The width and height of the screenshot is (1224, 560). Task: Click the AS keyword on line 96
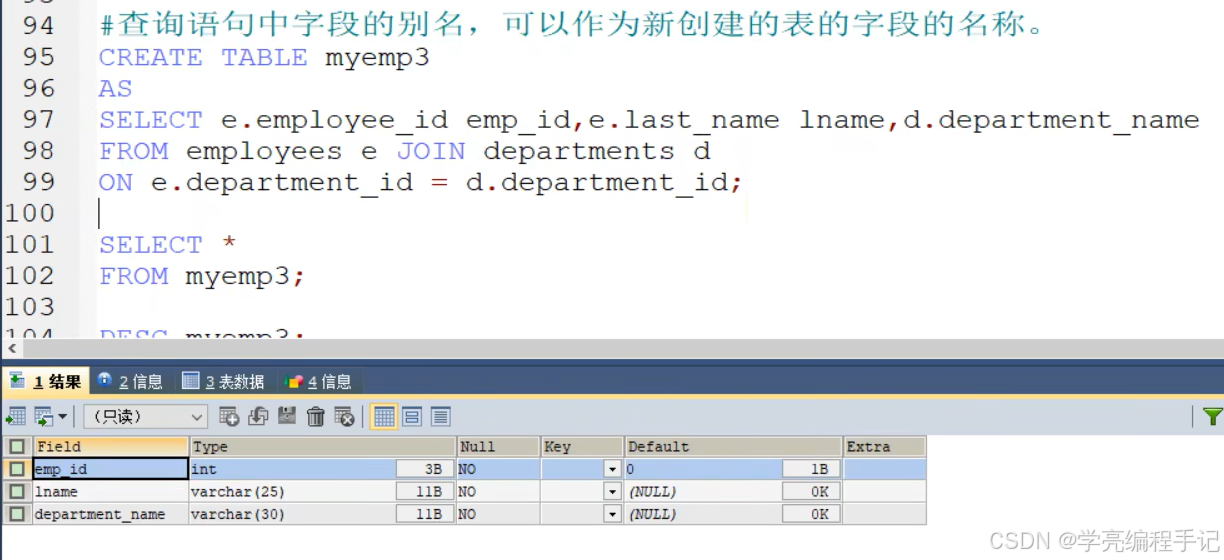[115, 89]
